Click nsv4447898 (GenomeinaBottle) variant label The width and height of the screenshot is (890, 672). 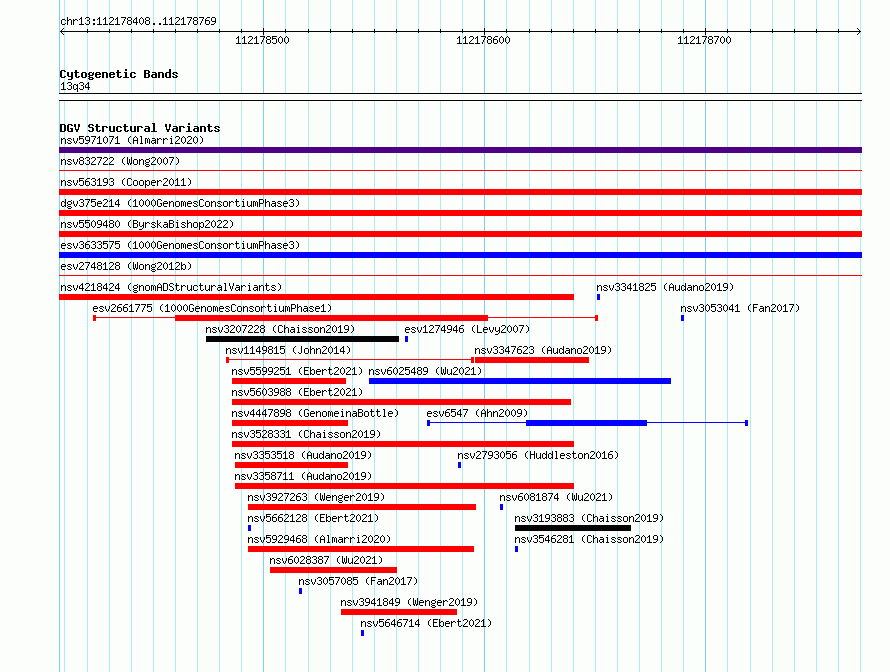(315, 413)
